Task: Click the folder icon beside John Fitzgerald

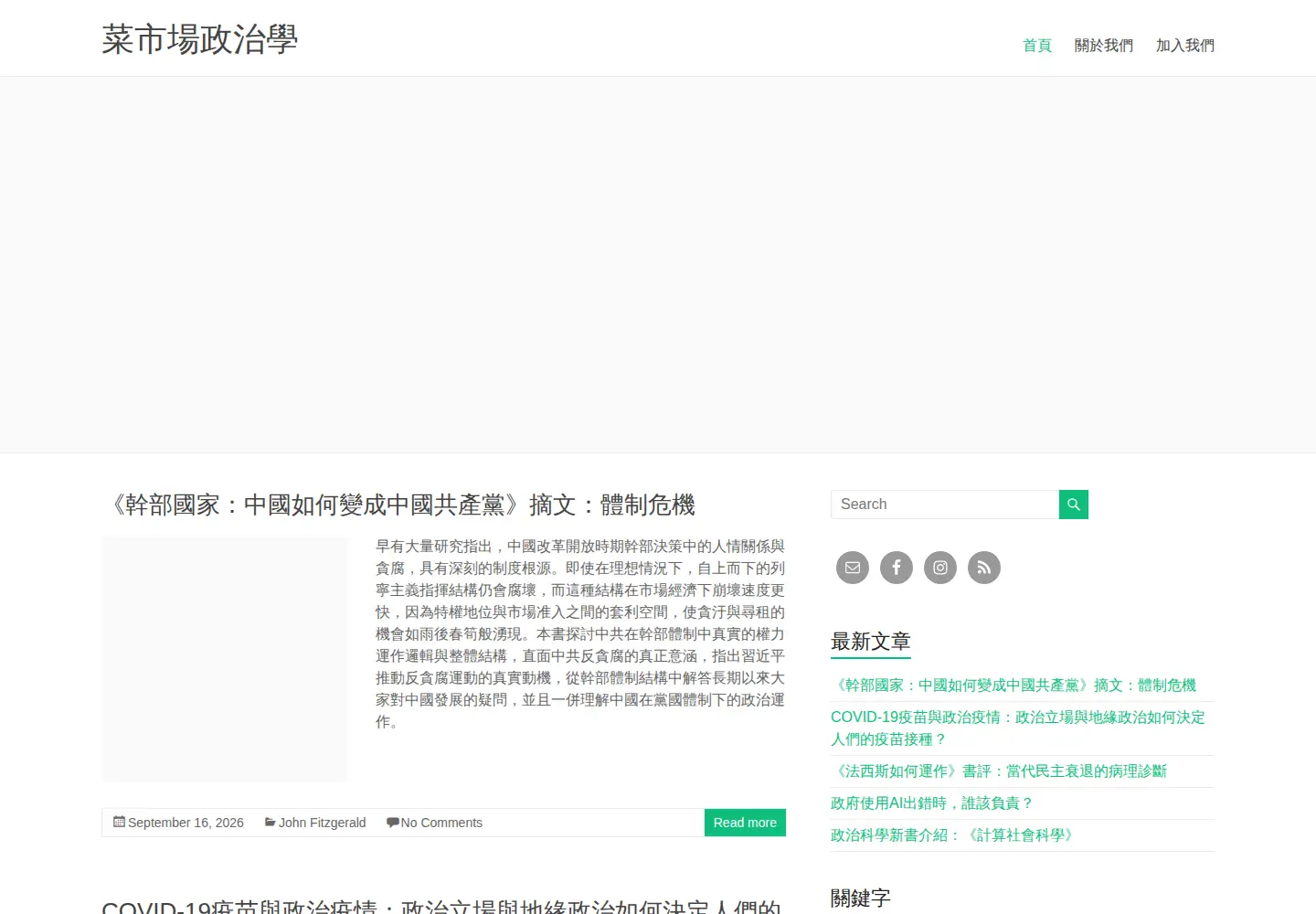Action: click(x=271, y=822)
